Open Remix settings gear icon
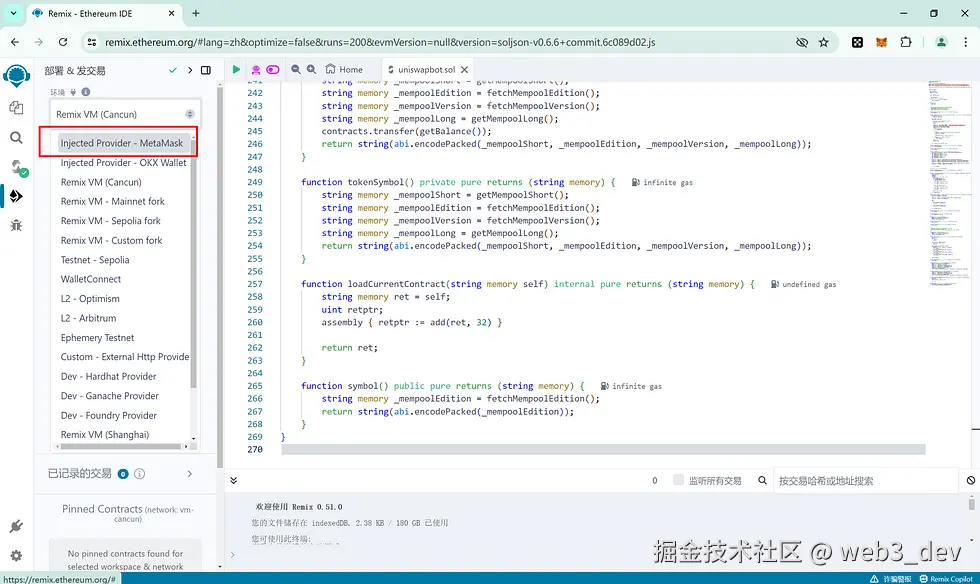980x584 pixels. 16,555
